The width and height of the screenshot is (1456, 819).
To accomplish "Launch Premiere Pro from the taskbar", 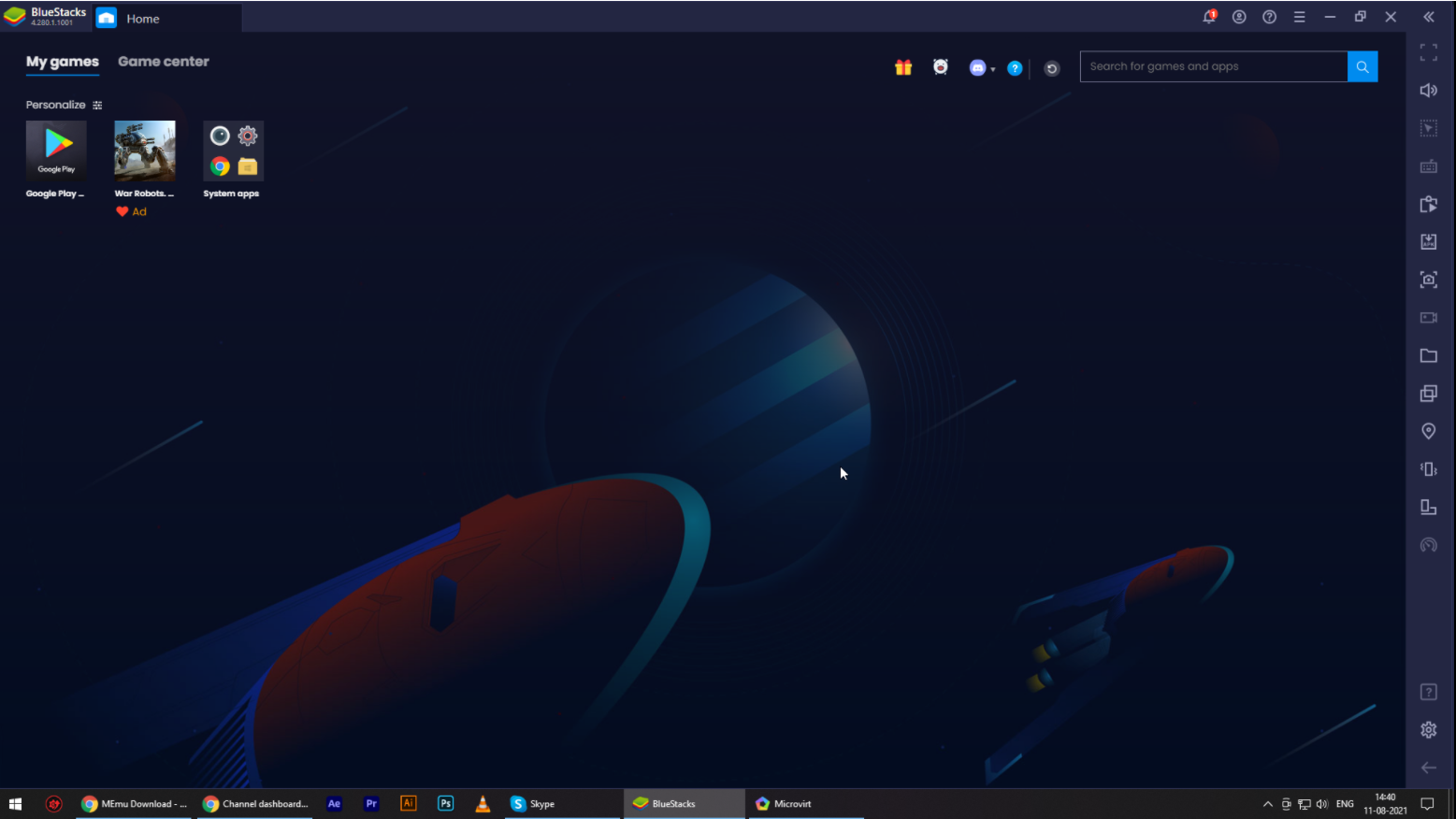I will click(371, 804).
